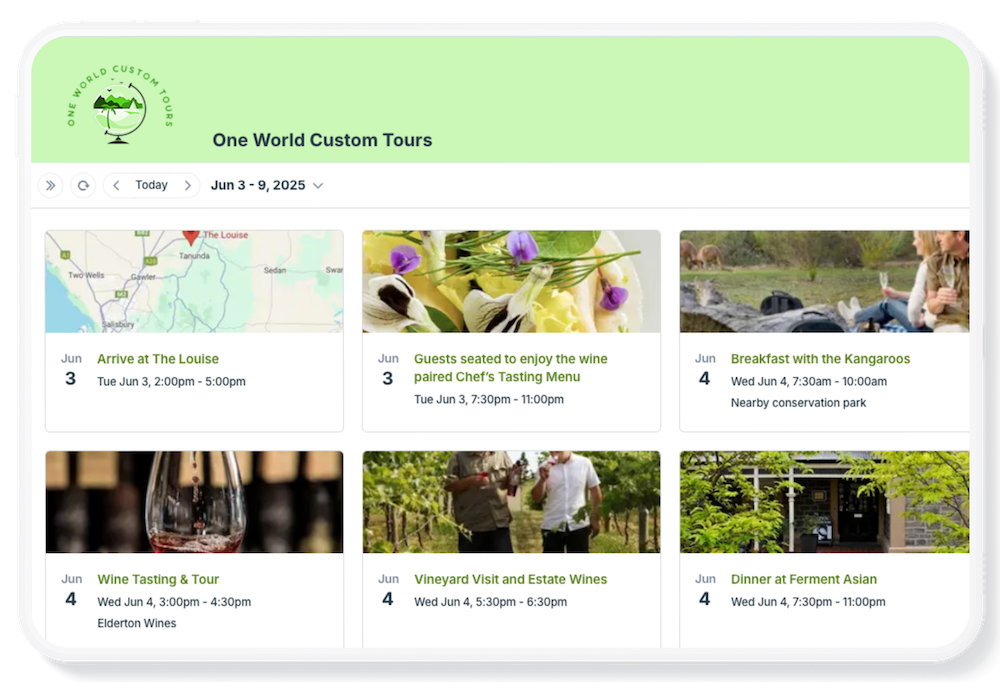Open Dinner at Ferment Asian event

click(x=804, y=579)
